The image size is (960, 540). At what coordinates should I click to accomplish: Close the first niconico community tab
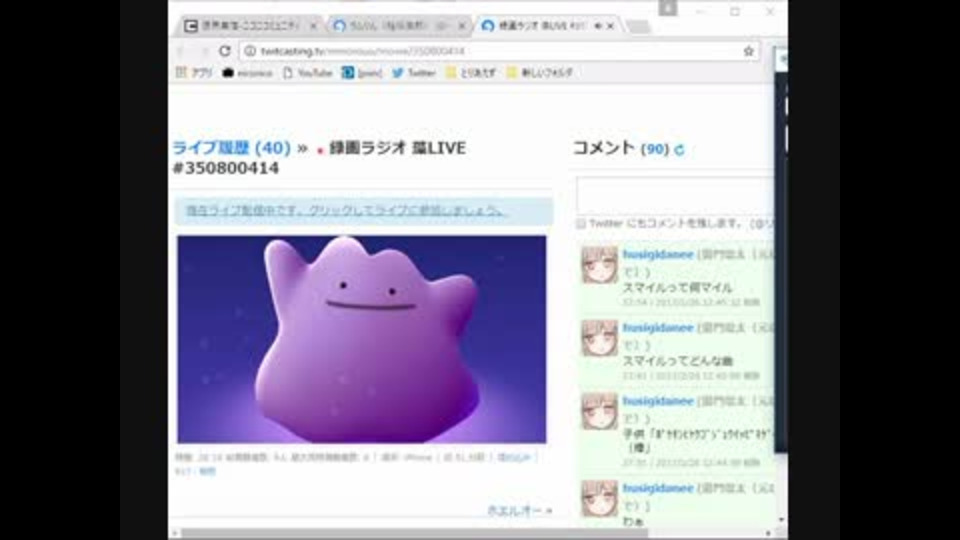click(x=313, y=26)
